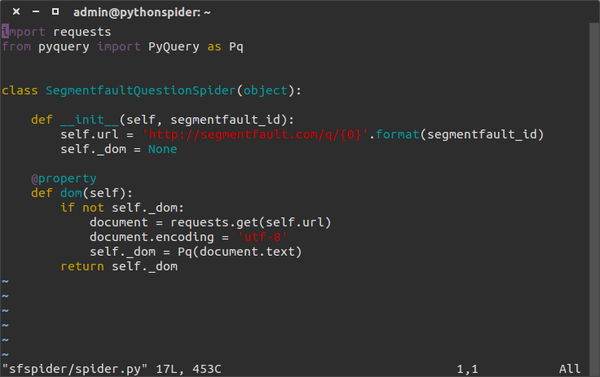Click the format method call
Screen dimensions: 600x377
click(398, 134)
